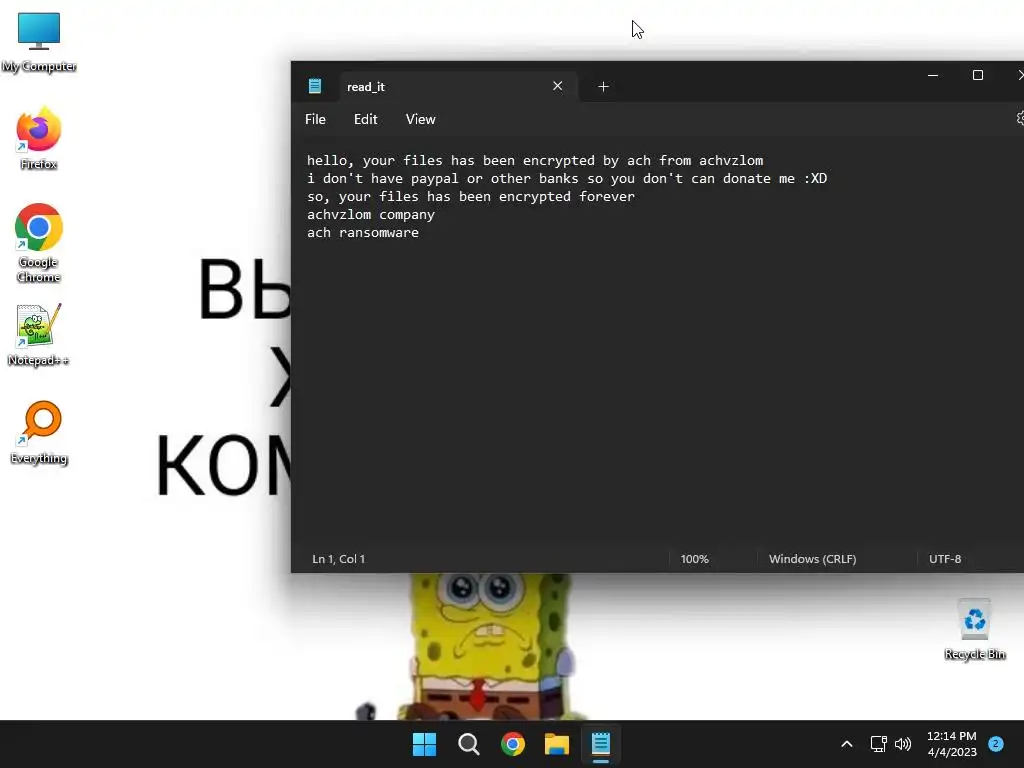
Task: Open Chrome from the taskbar
Action: [x=513, y=744]
